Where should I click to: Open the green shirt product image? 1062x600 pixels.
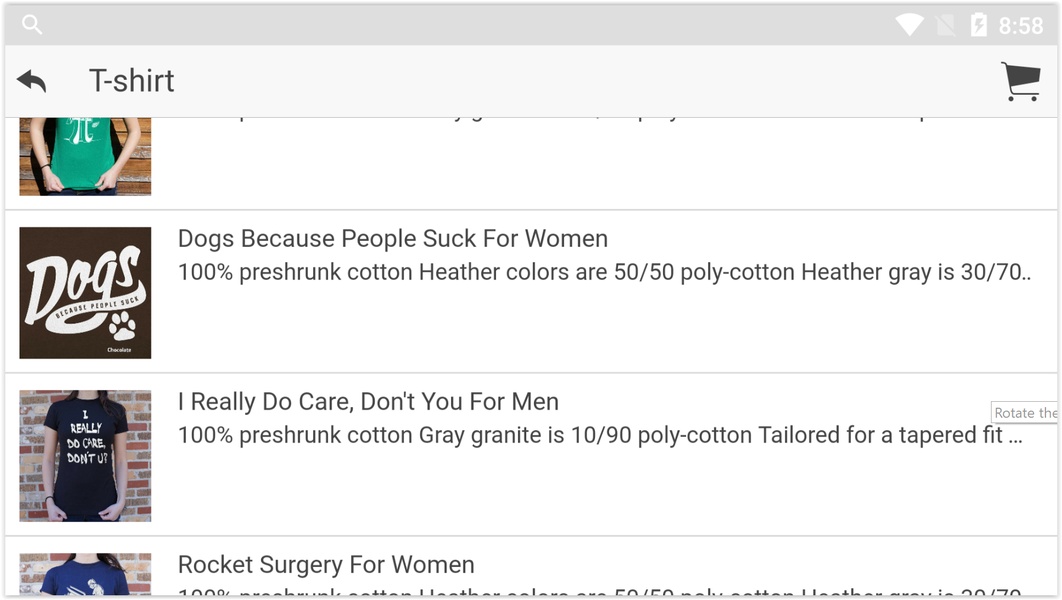(x=85, y=156)
